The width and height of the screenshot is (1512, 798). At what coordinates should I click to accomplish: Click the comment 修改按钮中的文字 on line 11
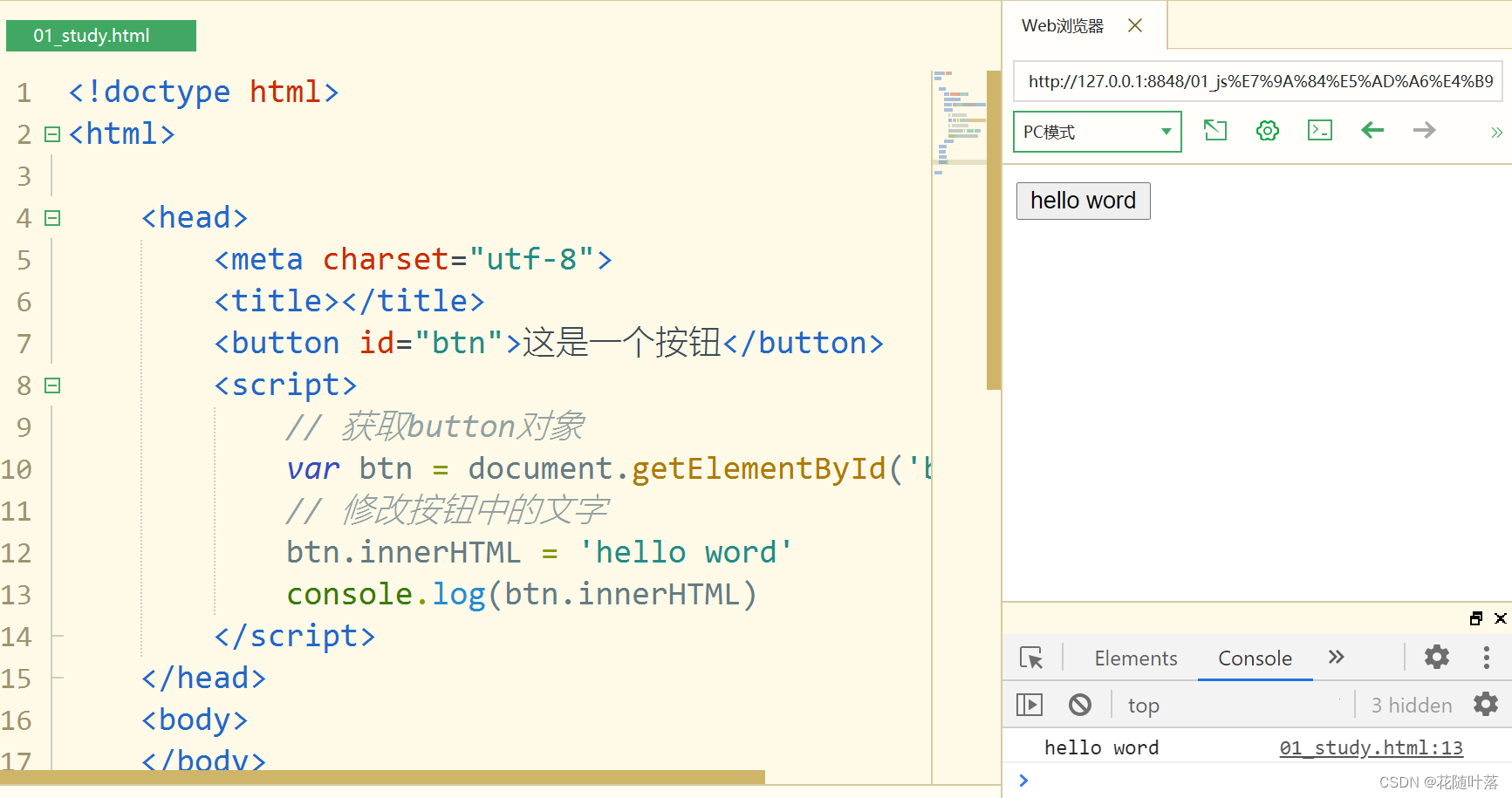click(447, 510)
